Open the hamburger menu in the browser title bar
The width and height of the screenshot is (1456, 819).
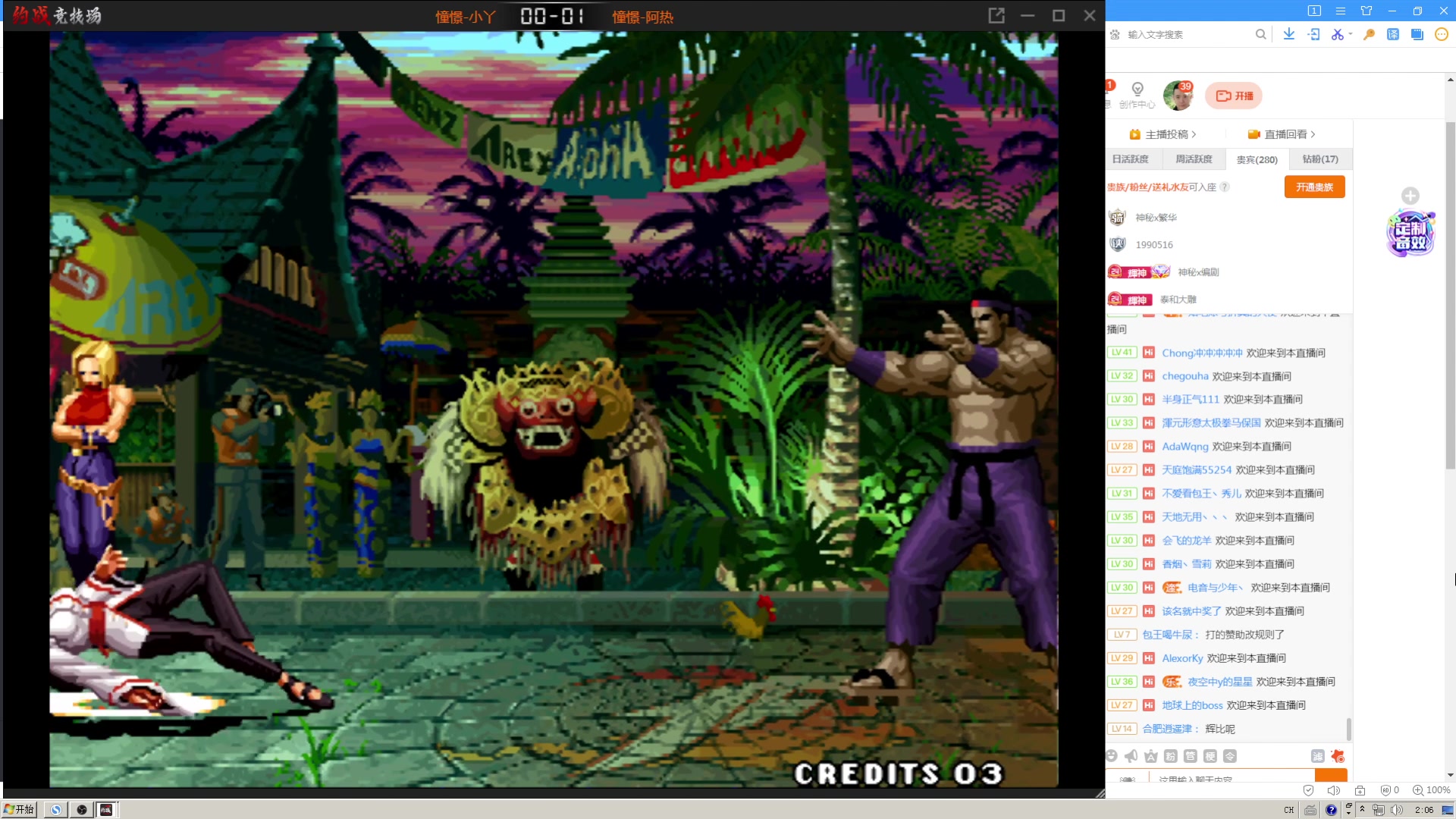click(x=1341, y=11)
